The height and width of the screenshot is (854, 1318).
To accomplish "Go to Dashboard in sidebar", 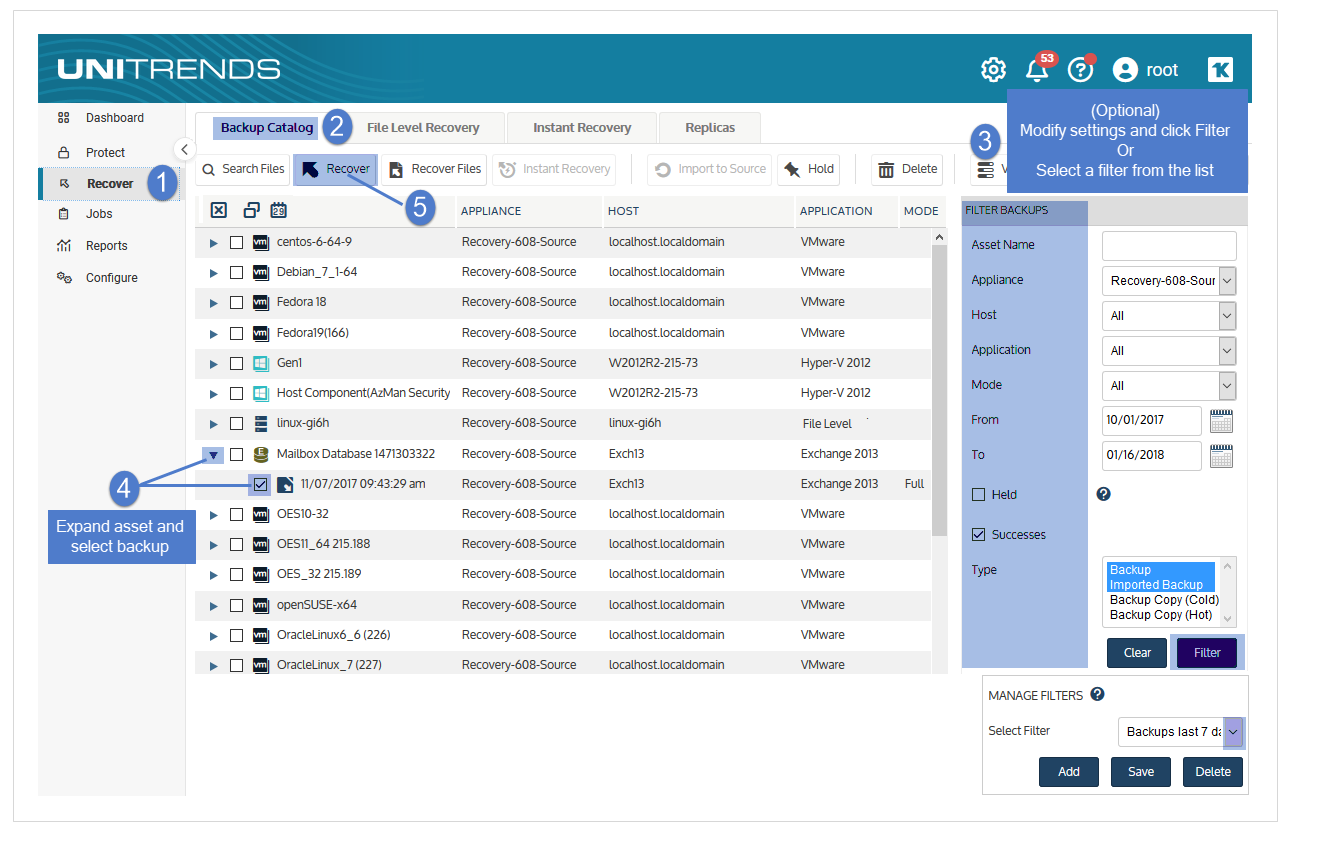I will point(114,118).
